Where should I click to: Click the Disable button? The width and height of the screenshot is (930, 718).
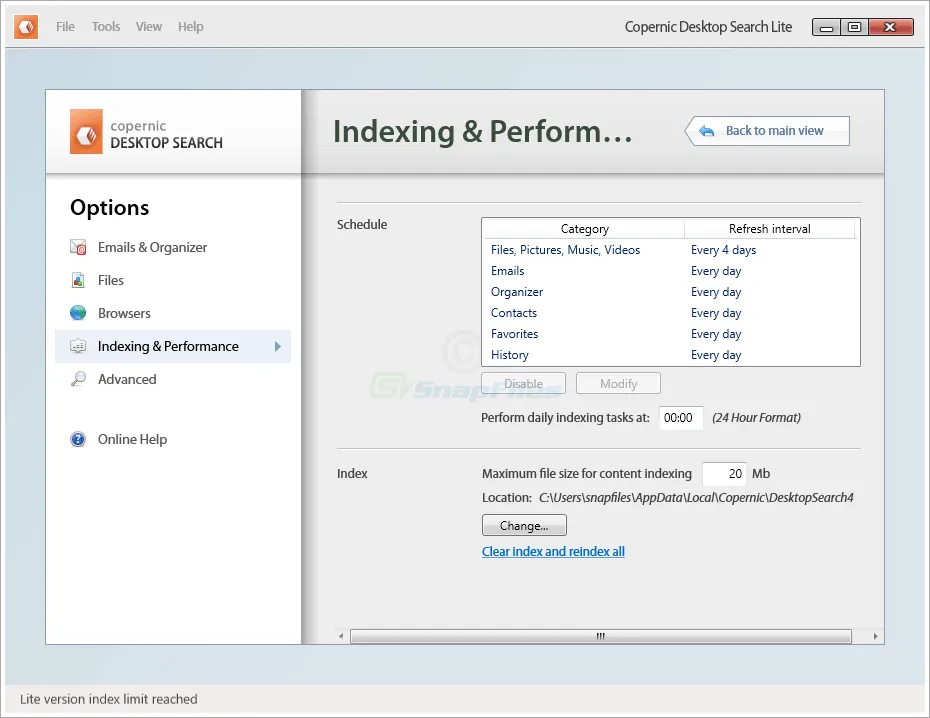point(523,384)
